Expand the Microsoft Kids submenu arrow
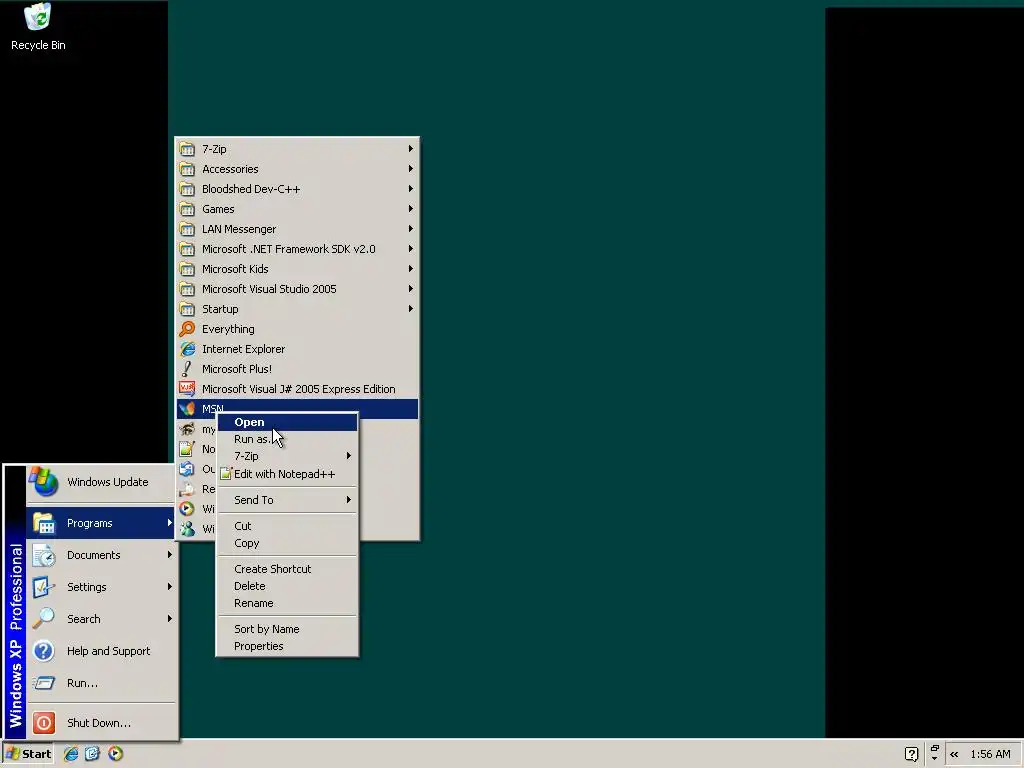Viewport: 1024px width, 768px height. tap(411, 268)
